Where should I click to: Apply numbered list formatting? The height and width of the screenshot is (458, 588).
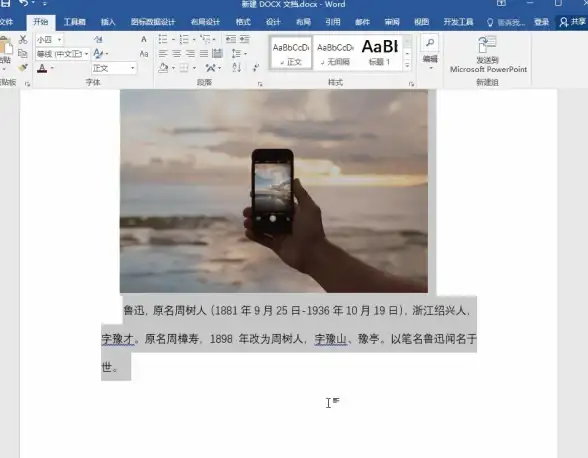184,39
